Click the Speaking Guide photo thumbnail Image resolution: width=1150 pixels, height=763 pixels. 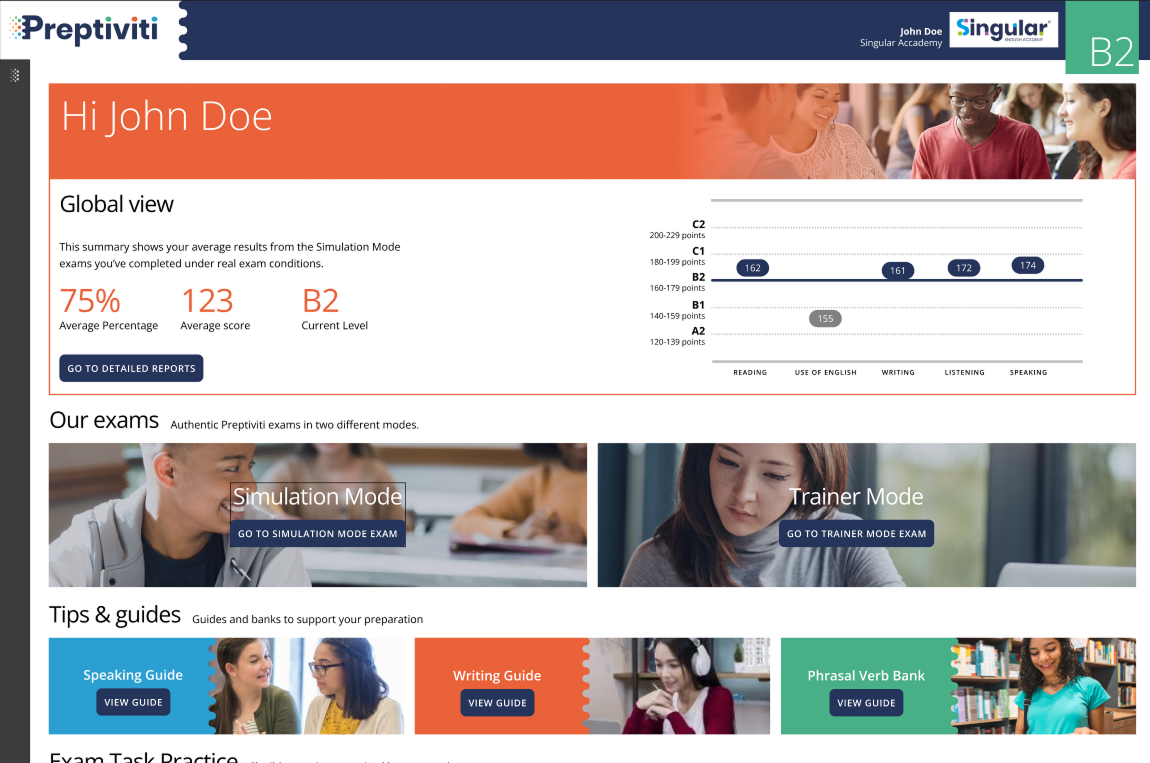(310, 686)
